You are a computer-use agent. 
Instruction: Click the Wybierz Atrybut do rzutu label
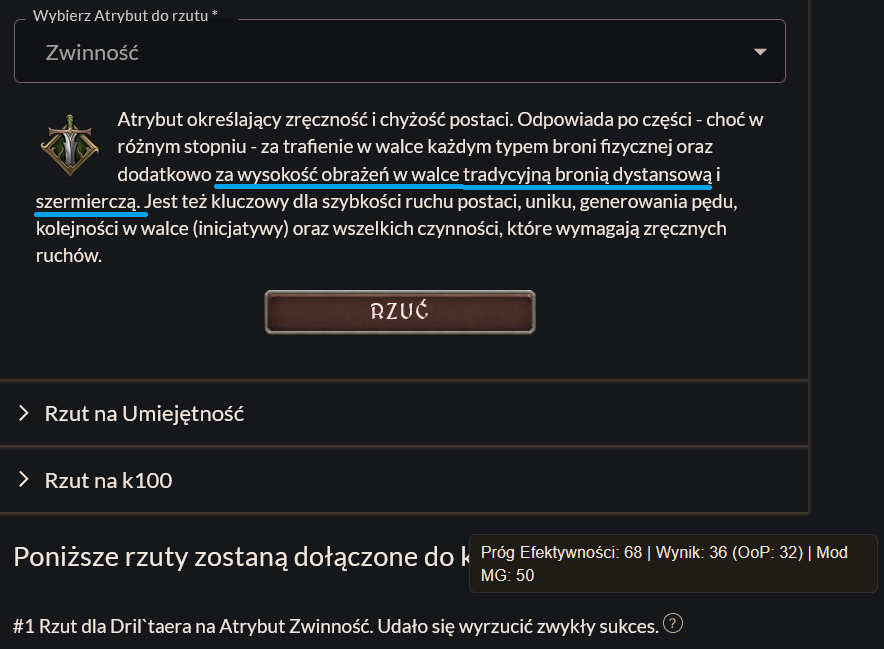pyautogui.click(x=125, y=16)
